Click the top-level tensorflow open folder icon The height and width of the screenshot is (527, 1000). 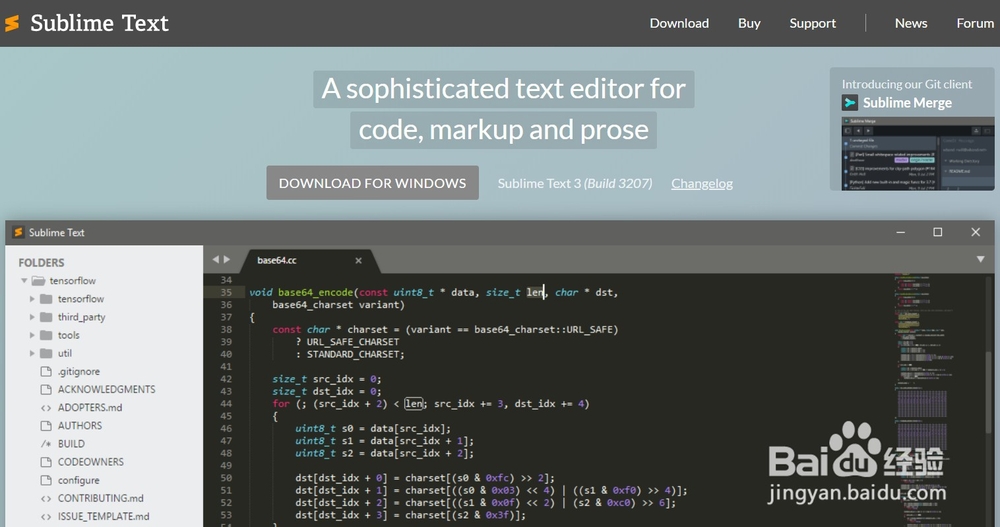pyautogui.click(x=38, y=281)
